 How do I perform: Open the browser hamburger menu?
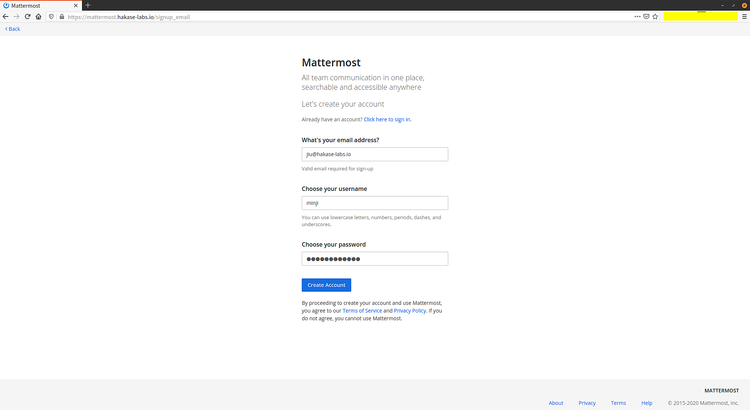(744, 17)
